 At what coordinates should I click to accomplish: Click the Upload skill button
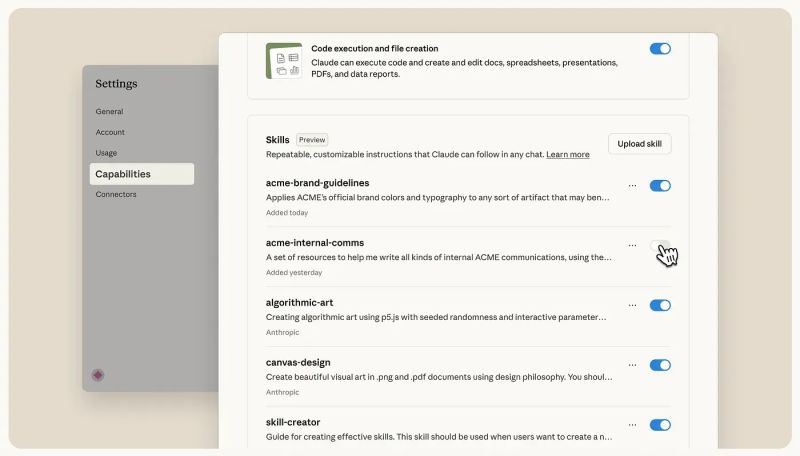[639, 144]
